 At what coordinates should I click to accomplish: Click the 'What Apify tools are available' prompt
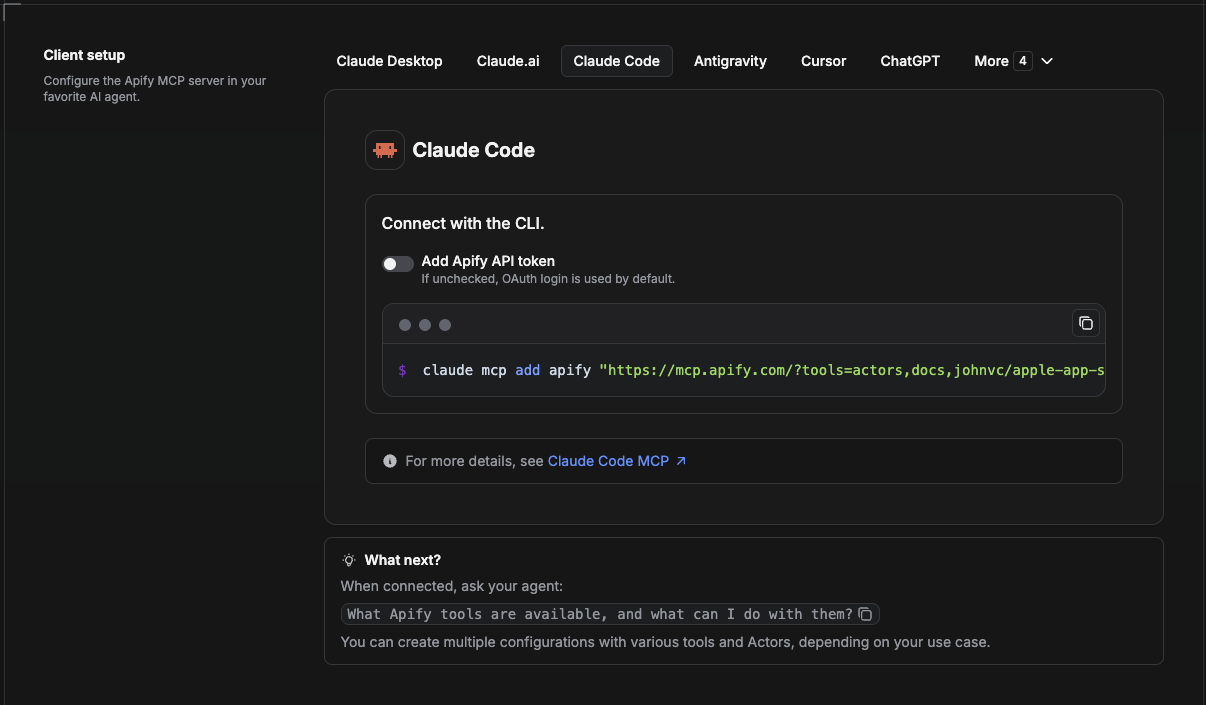click(600, 614)
